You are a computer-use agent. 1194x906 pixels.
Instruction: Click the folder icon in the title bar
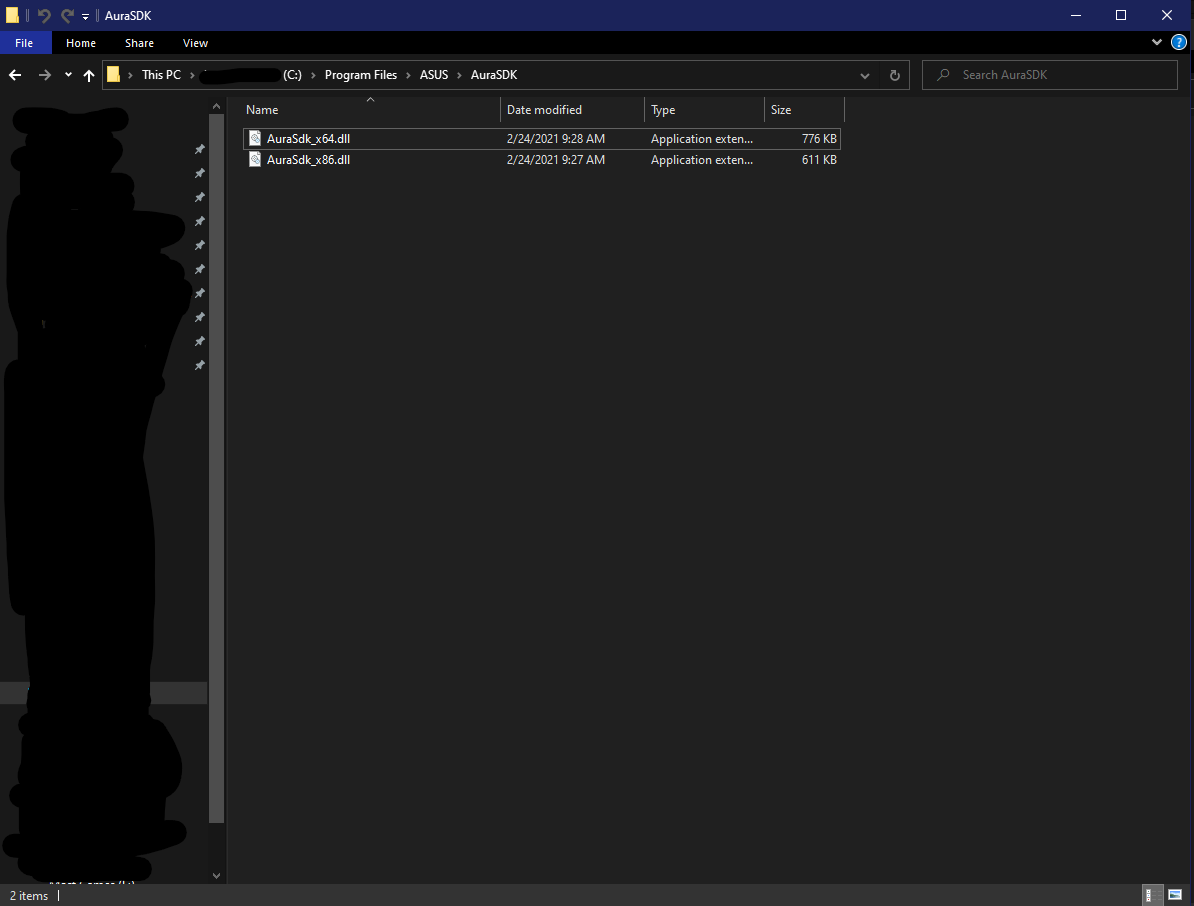[12, 15]
